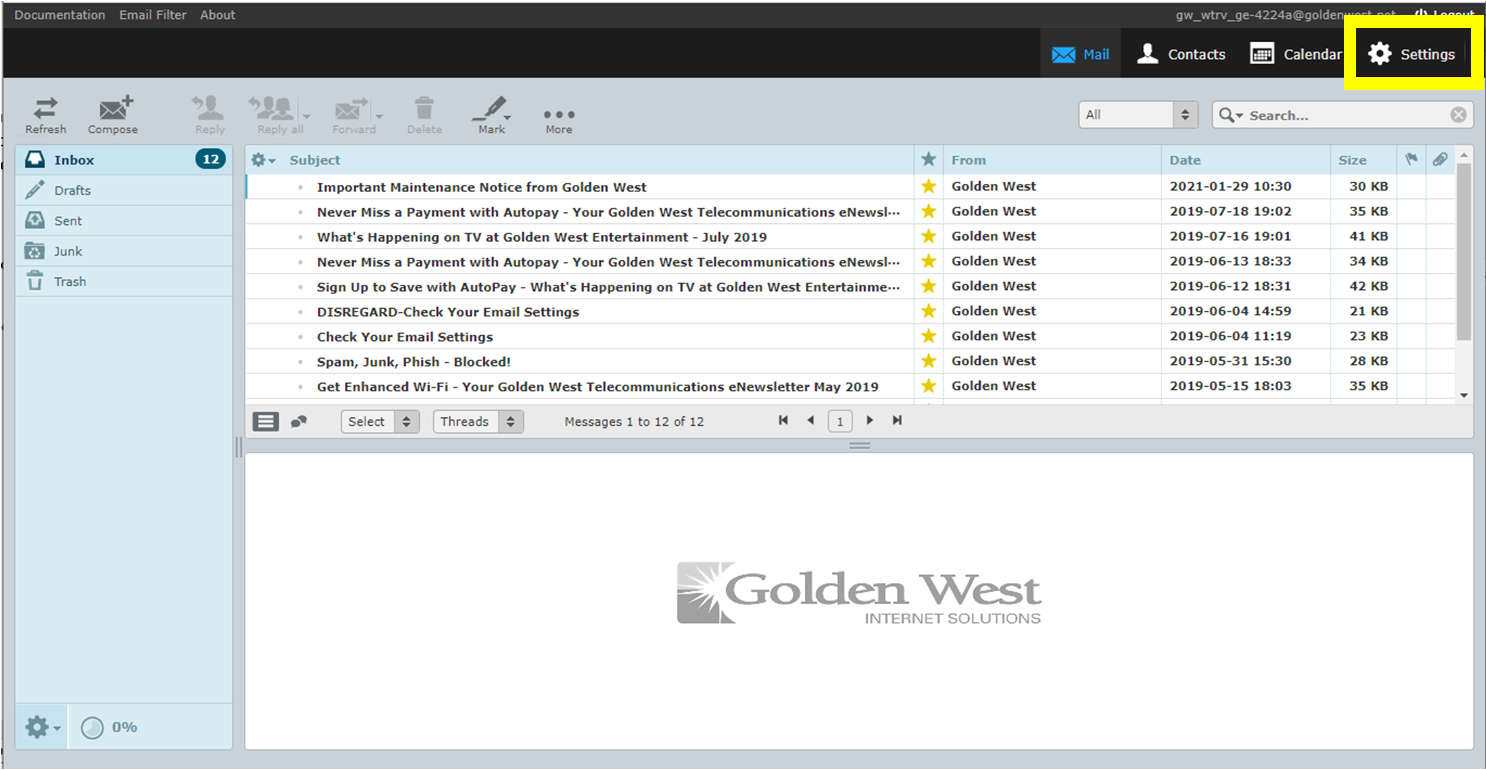Switch to Contacts
The height and width of the screenshot is (770, 1486).
[x=1181, y=54]
